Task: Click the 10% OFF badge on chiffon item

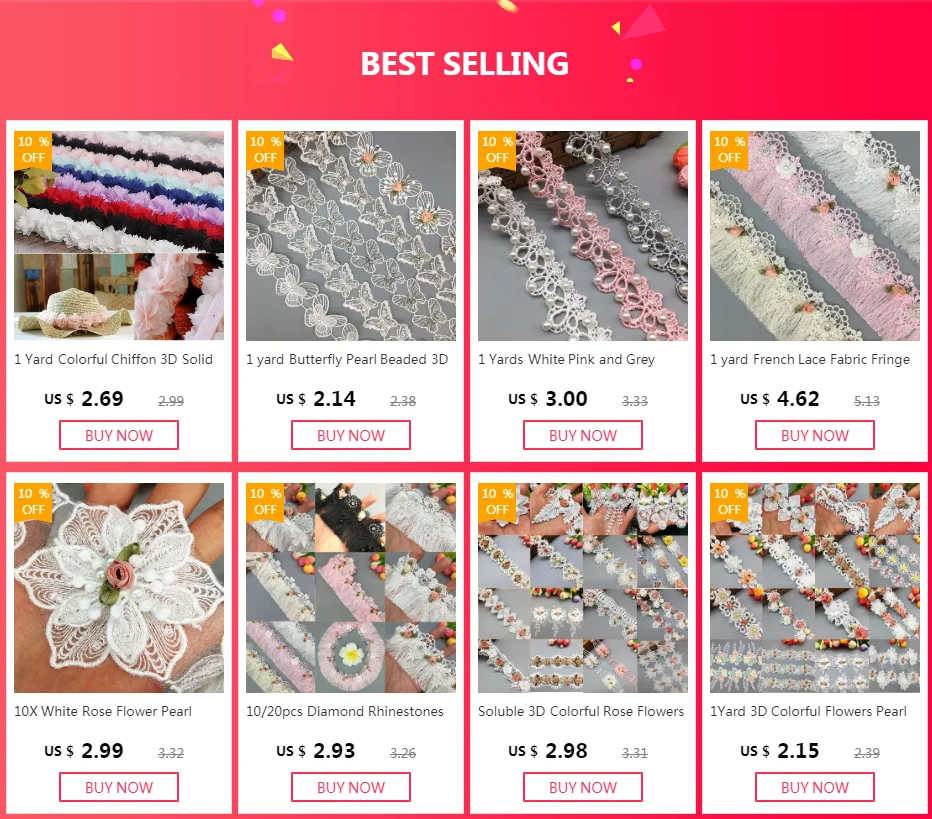Action: click(x=33, y=150)
